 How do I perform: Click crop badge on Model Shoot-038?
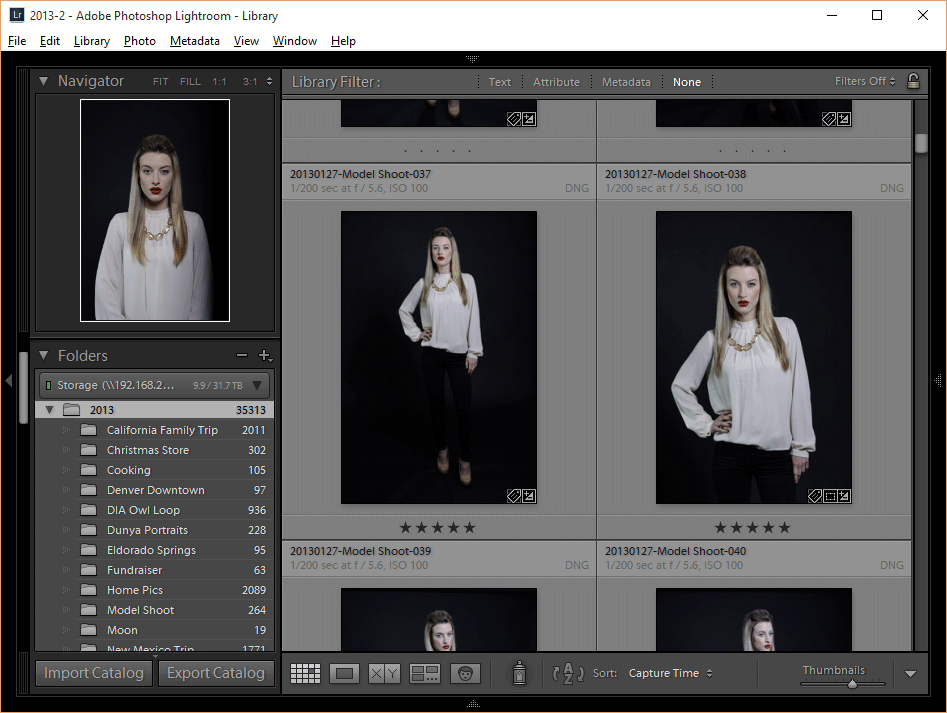[x=830, y=496]
